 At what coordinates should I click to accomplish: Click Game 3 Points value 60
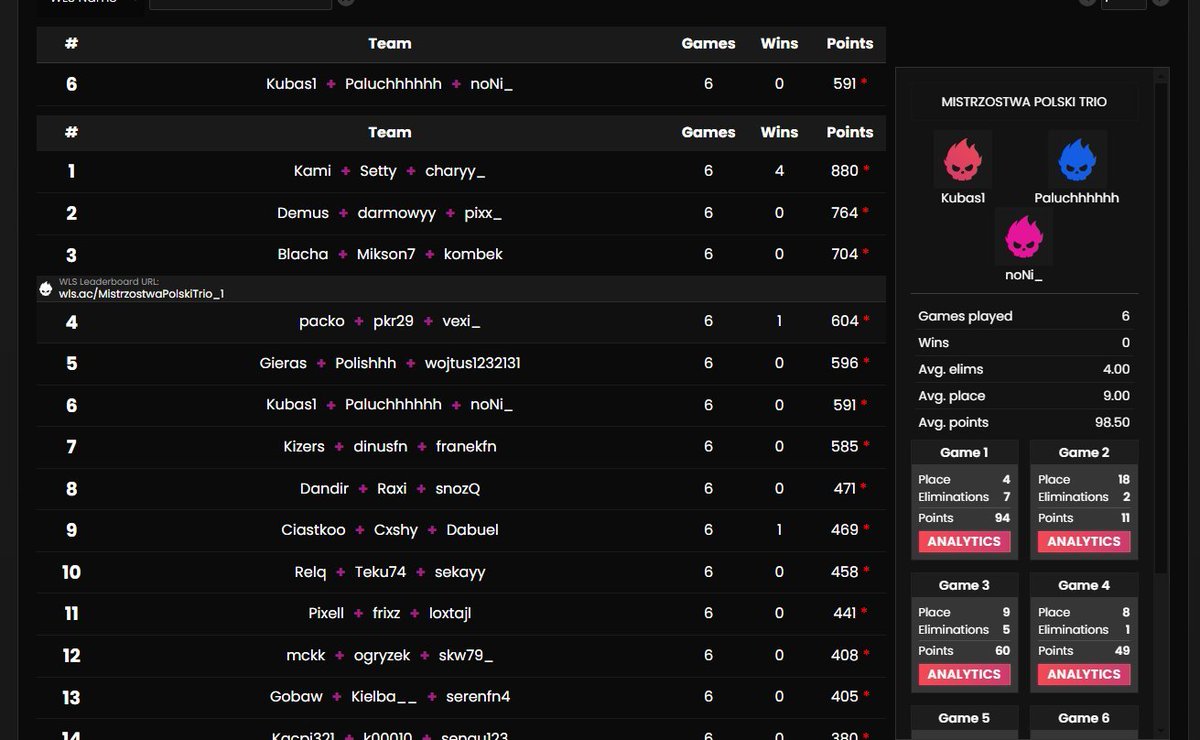(1002, 651)
